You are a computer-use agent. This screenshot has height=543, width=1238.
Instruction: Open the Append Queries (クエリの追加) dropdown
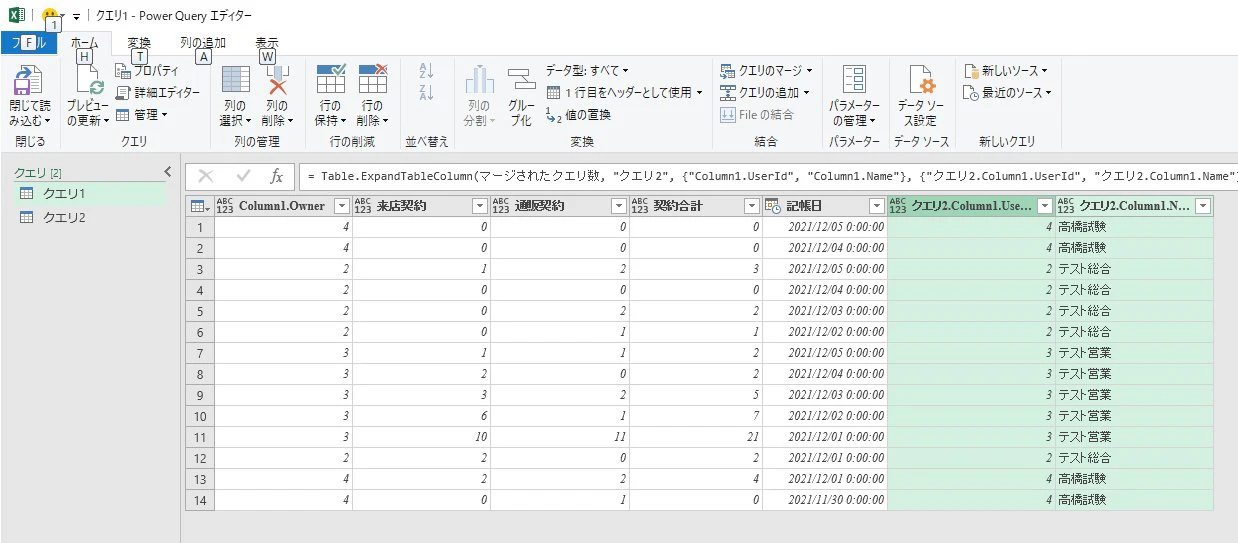[766, 93]
